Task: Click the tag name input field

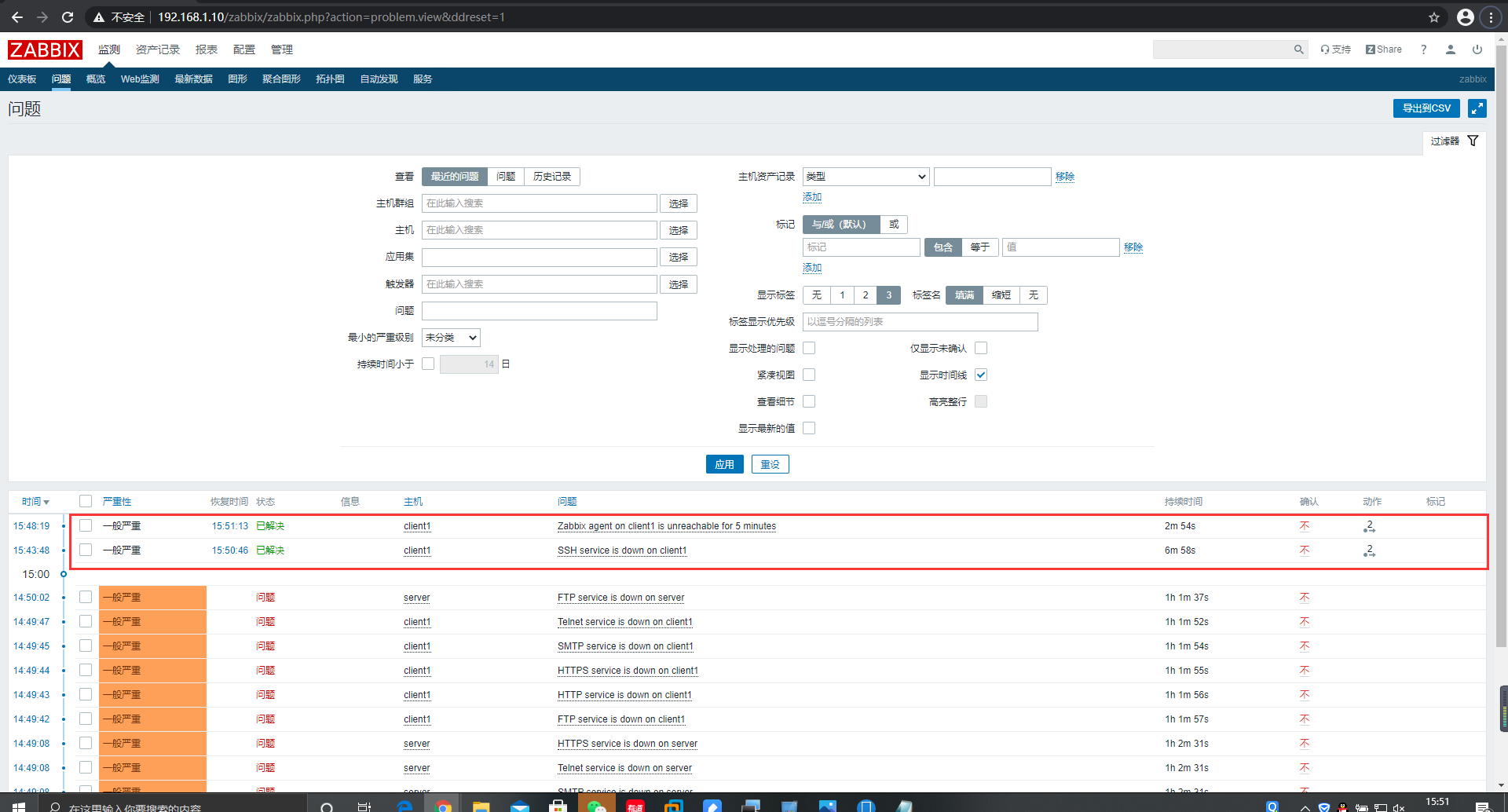Action: point(861,247)
